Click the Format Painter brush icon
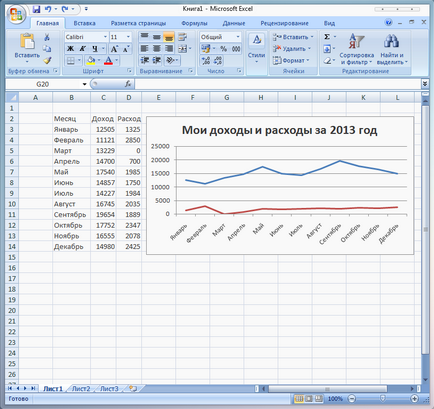 47,60
